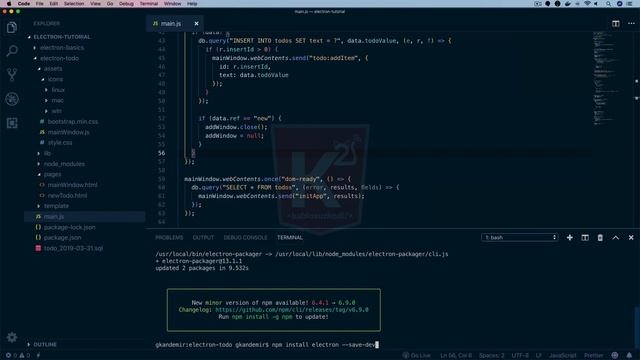640x360 pixels.
Task: Open the Extensions view icon
Action: click(x=12, y=123)
